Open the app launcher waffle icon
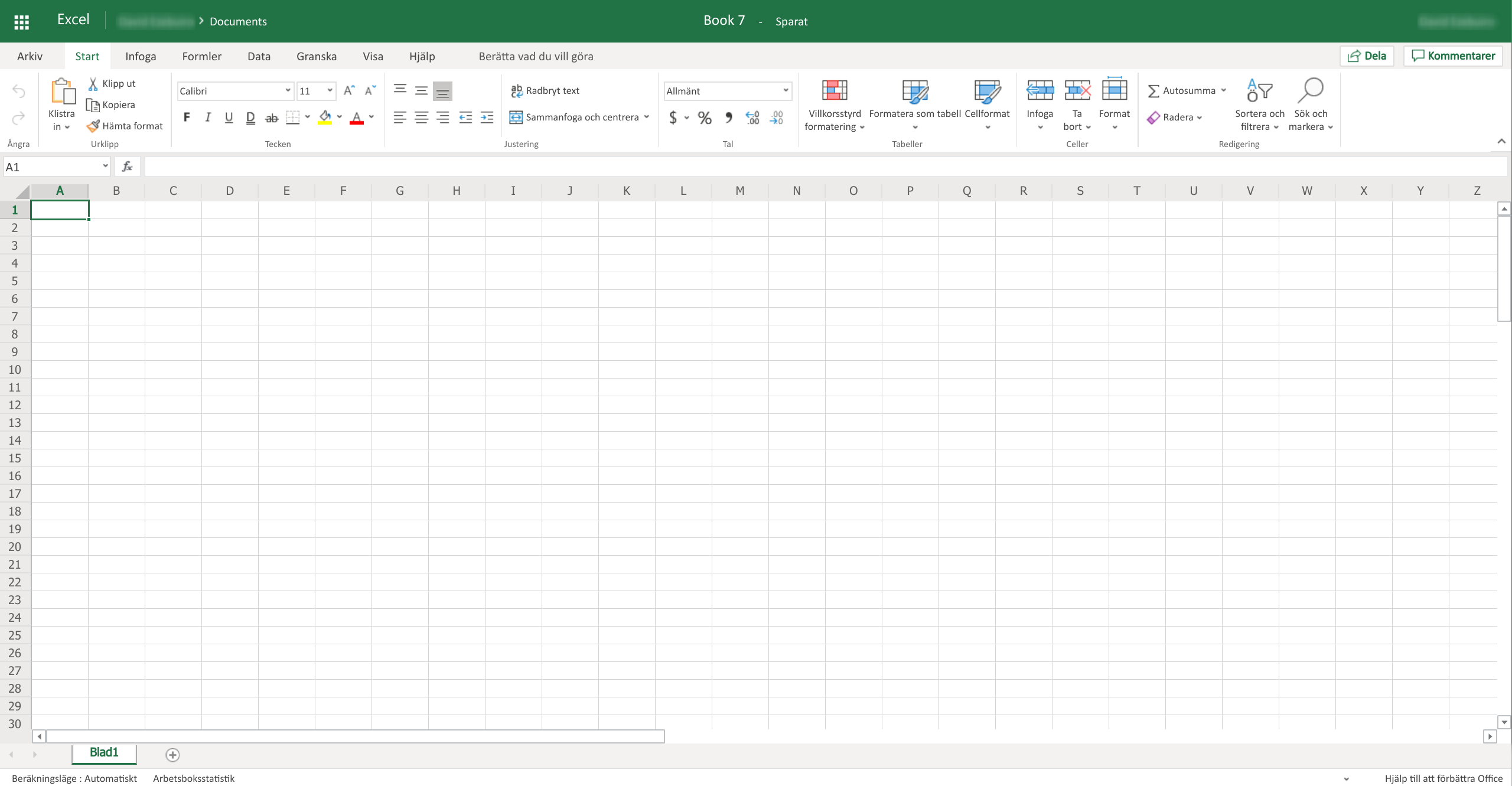Image resolution: width=1512 pixels, height=786 pixels. click(x=22, y=22)
